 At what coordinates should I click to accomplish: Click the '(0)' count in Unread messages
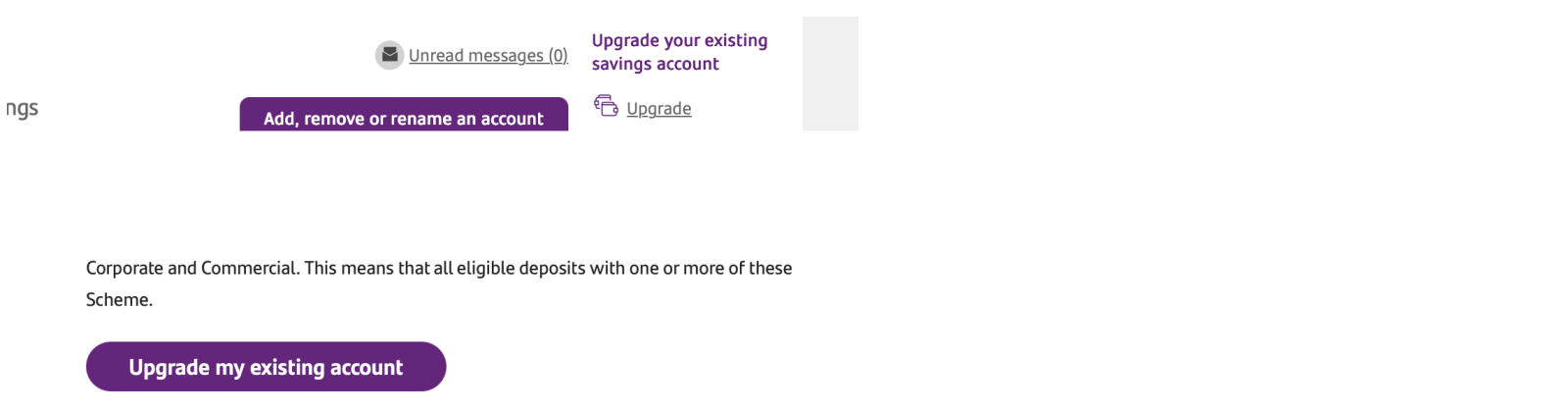tap(558, 56)
